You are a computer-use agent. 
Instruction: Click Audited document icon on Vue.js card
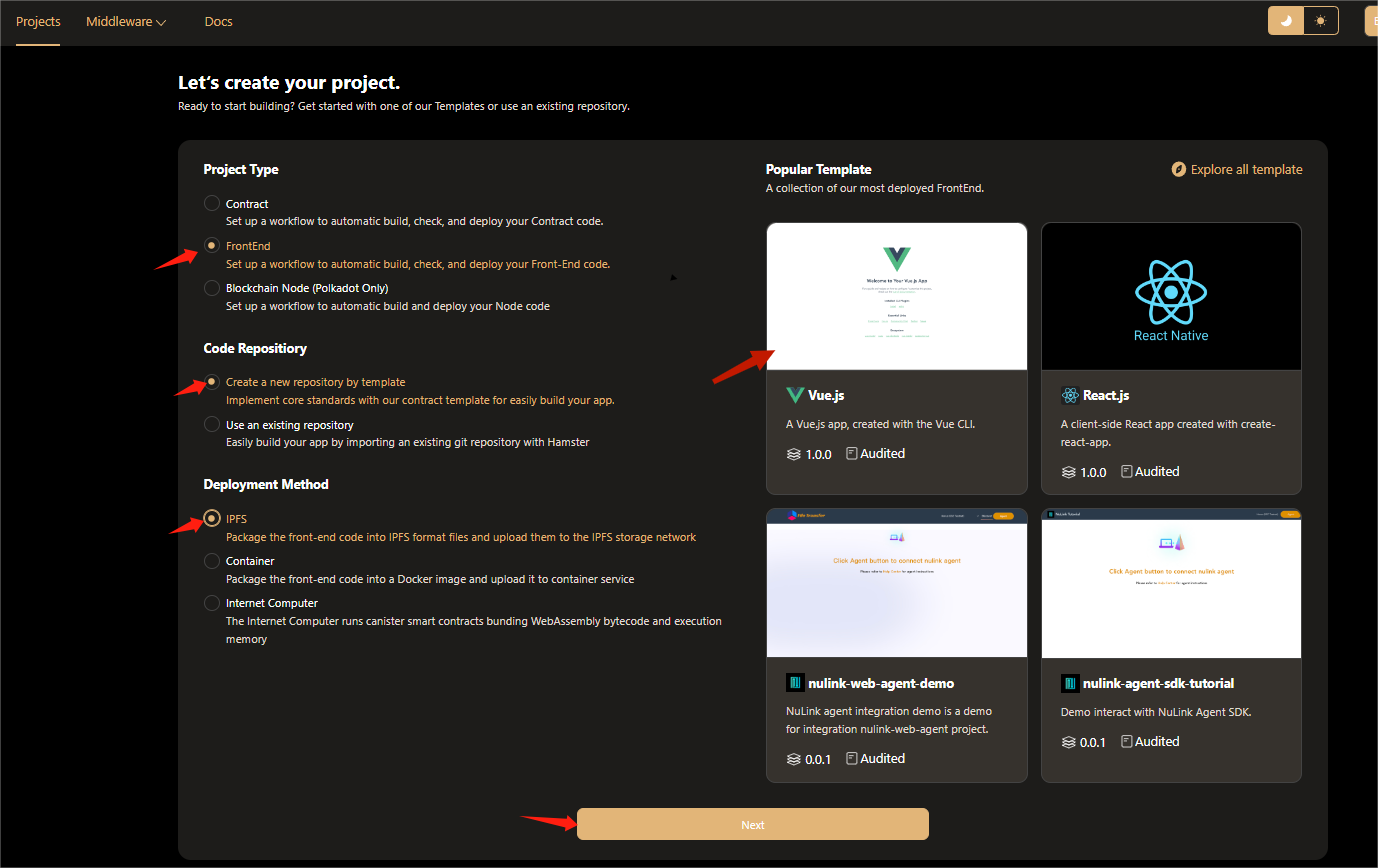click(x=852, y=453)
